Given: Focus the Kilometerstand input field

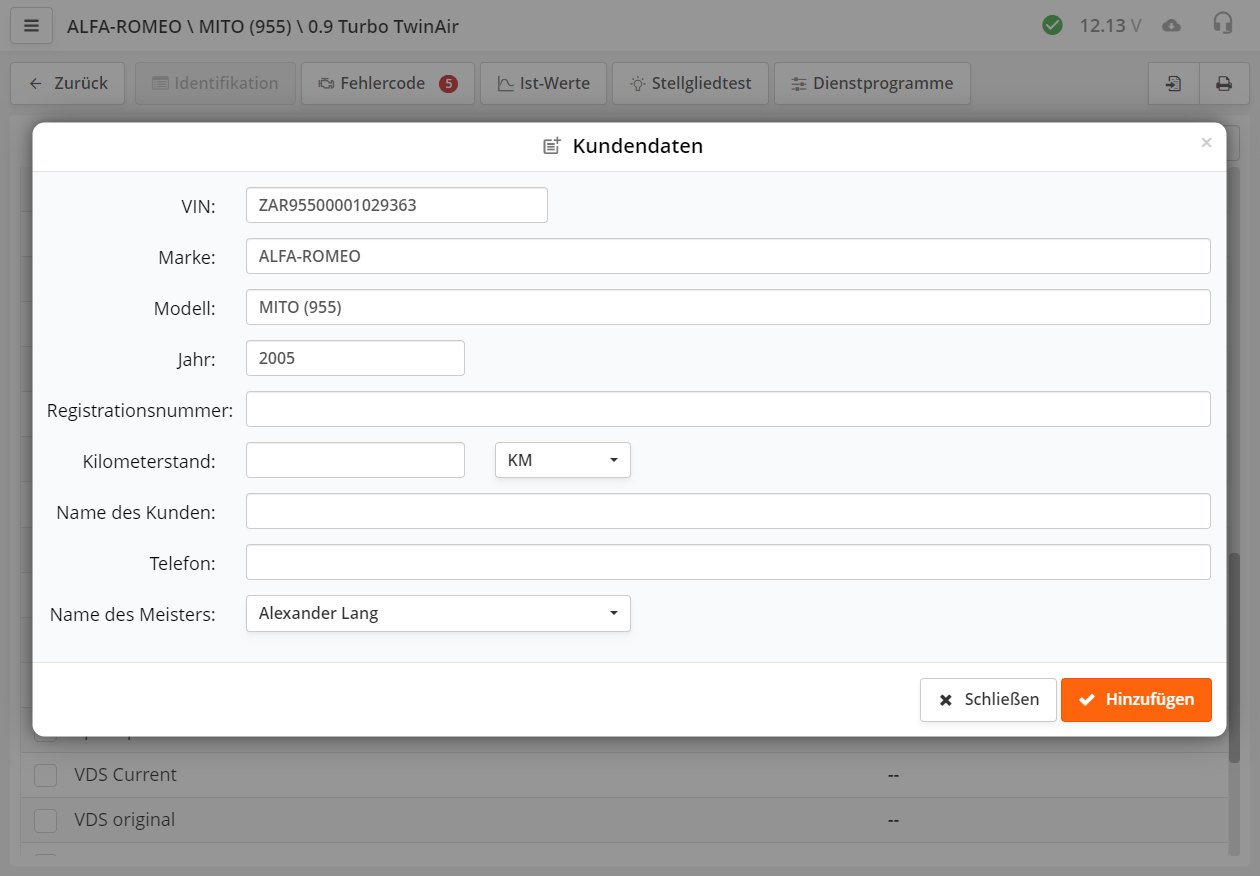Looking at the screenshot, I should click(355, 460).
